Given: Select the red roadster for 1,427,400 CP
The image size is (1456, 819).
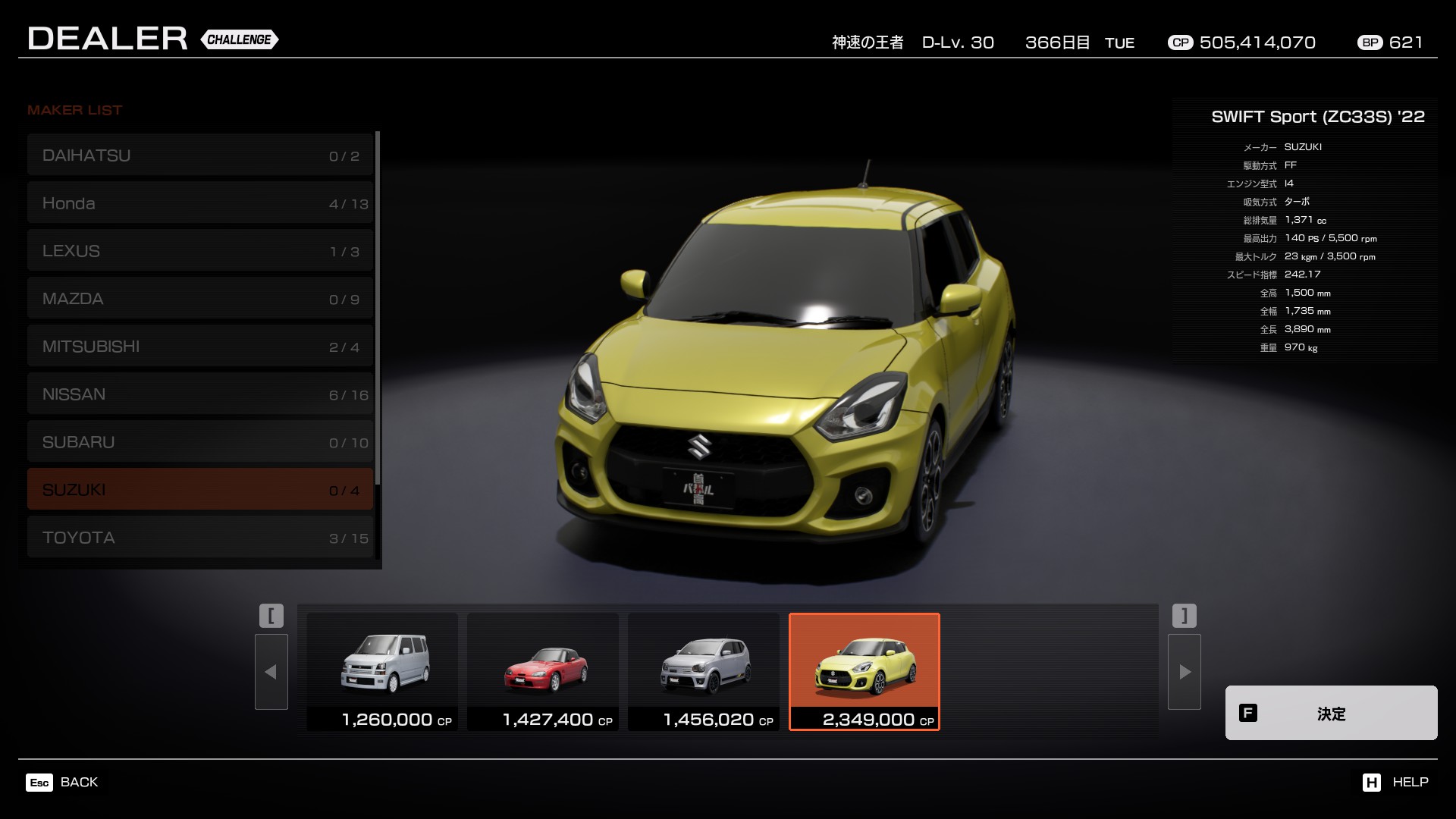Looking at the screenshot, I should 543,671.
